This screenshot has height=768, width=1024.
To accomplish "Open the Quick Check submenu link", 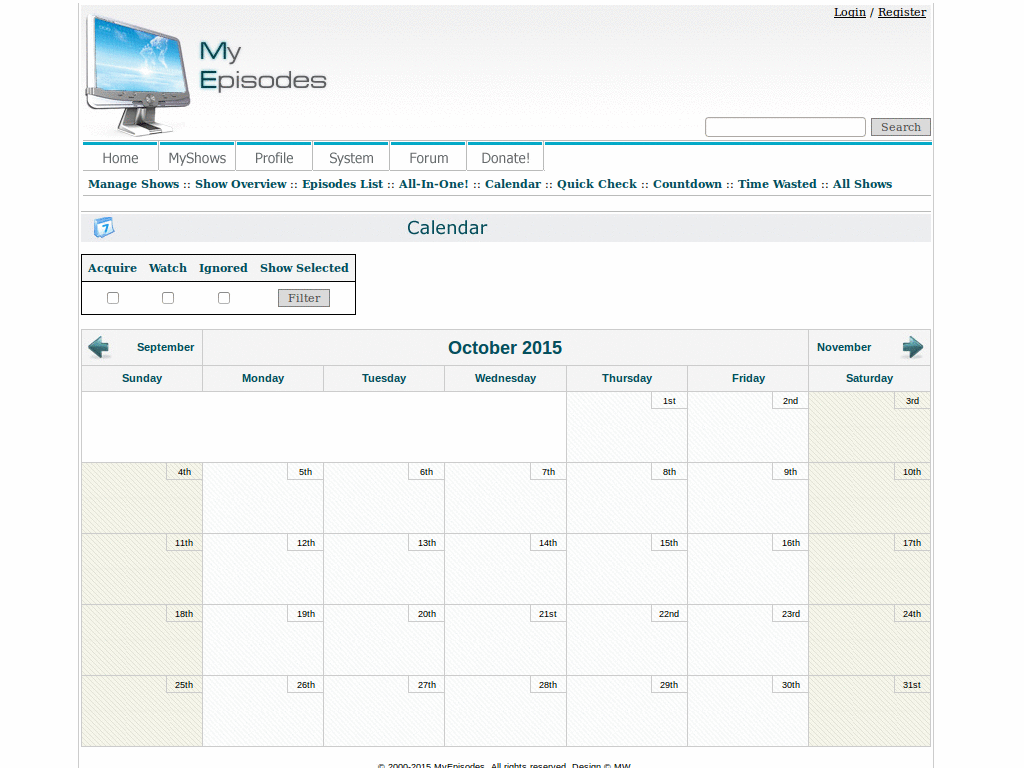I will (x=596, y=184).
